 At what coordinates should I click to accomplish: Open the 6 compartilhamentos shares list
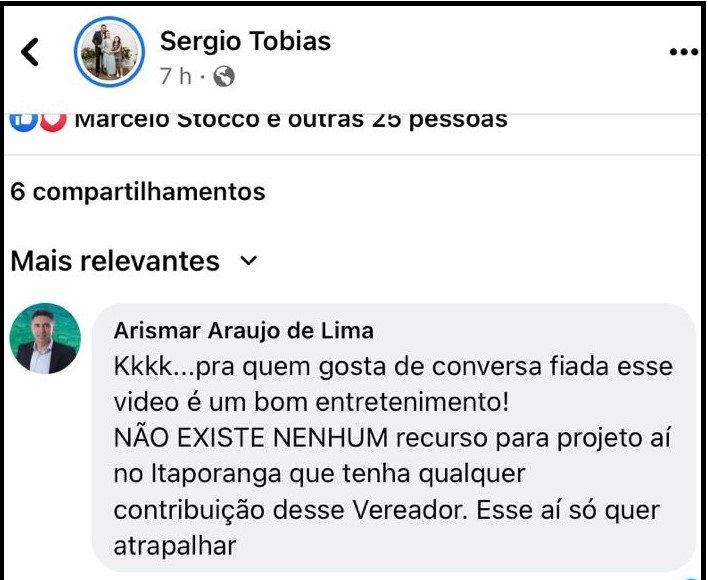(x=138, y=191)
